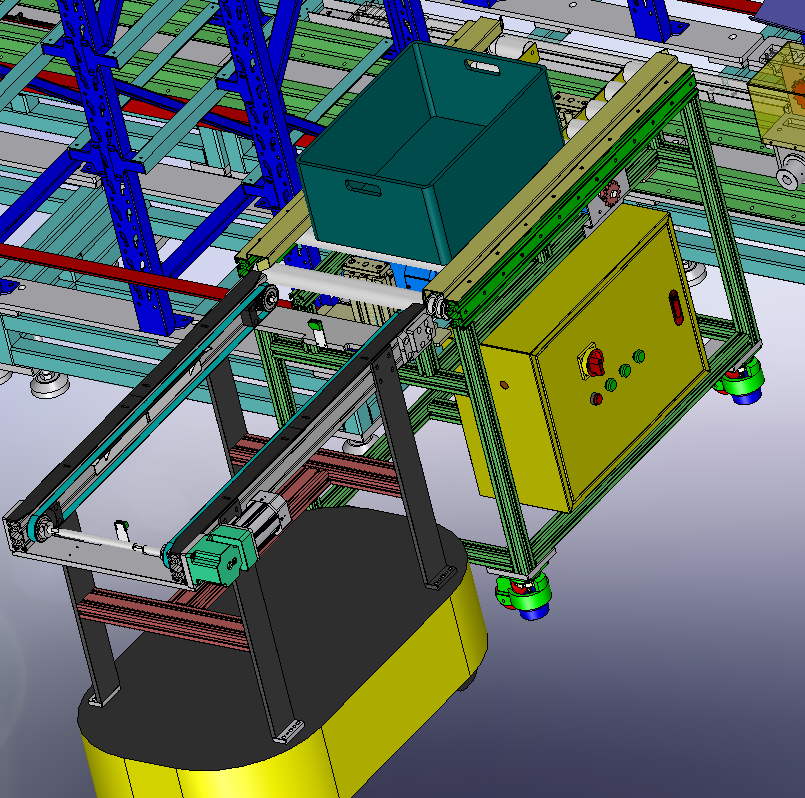
Task: Select the white roller between the two belt conveyors
Action: pyautogui.click(x=344, y=286)
